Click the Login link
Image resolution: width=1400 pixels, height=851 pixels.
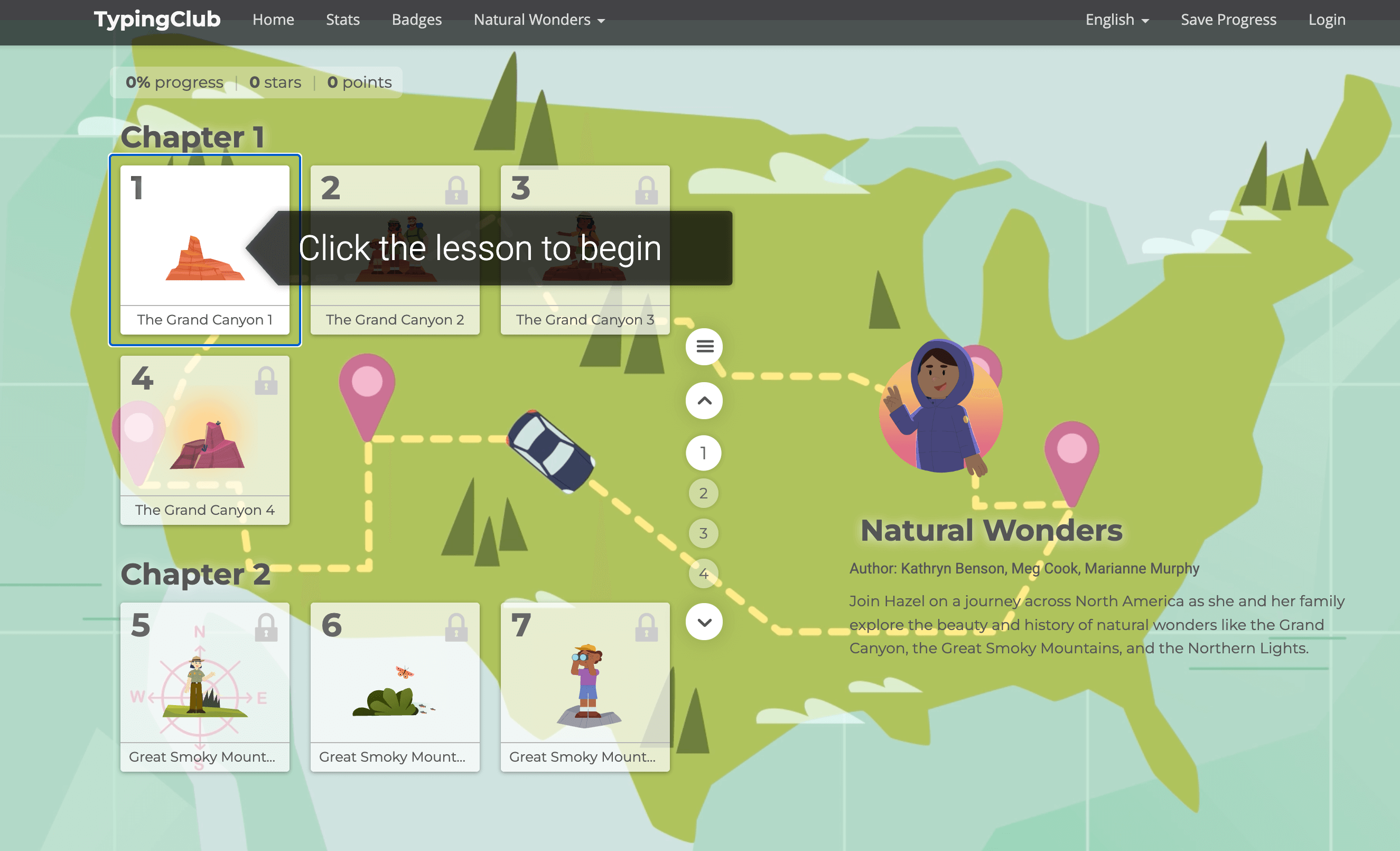[1326, 20]
